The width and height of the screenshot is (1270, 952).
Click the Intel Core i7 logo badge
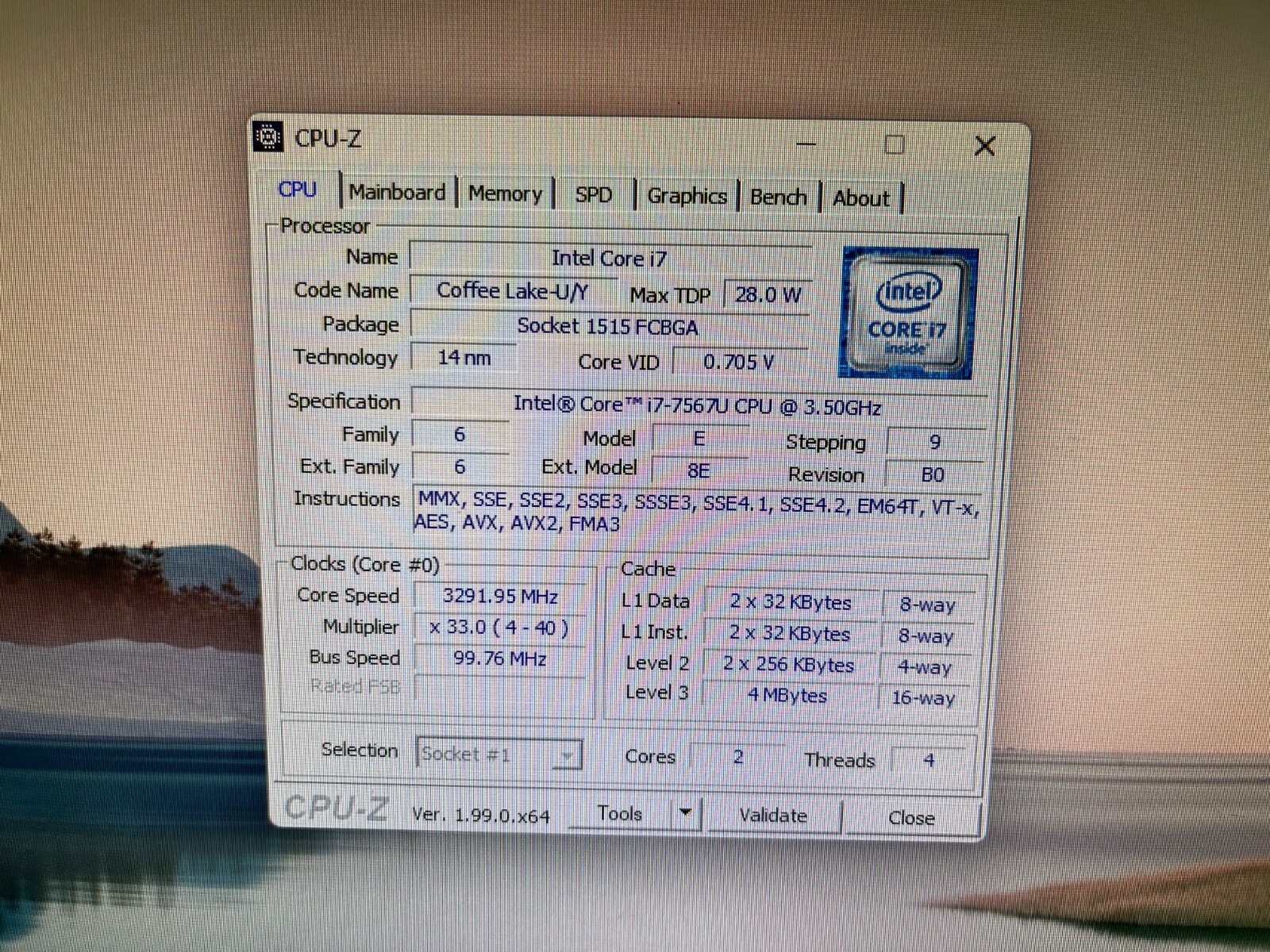pos(910,313)
